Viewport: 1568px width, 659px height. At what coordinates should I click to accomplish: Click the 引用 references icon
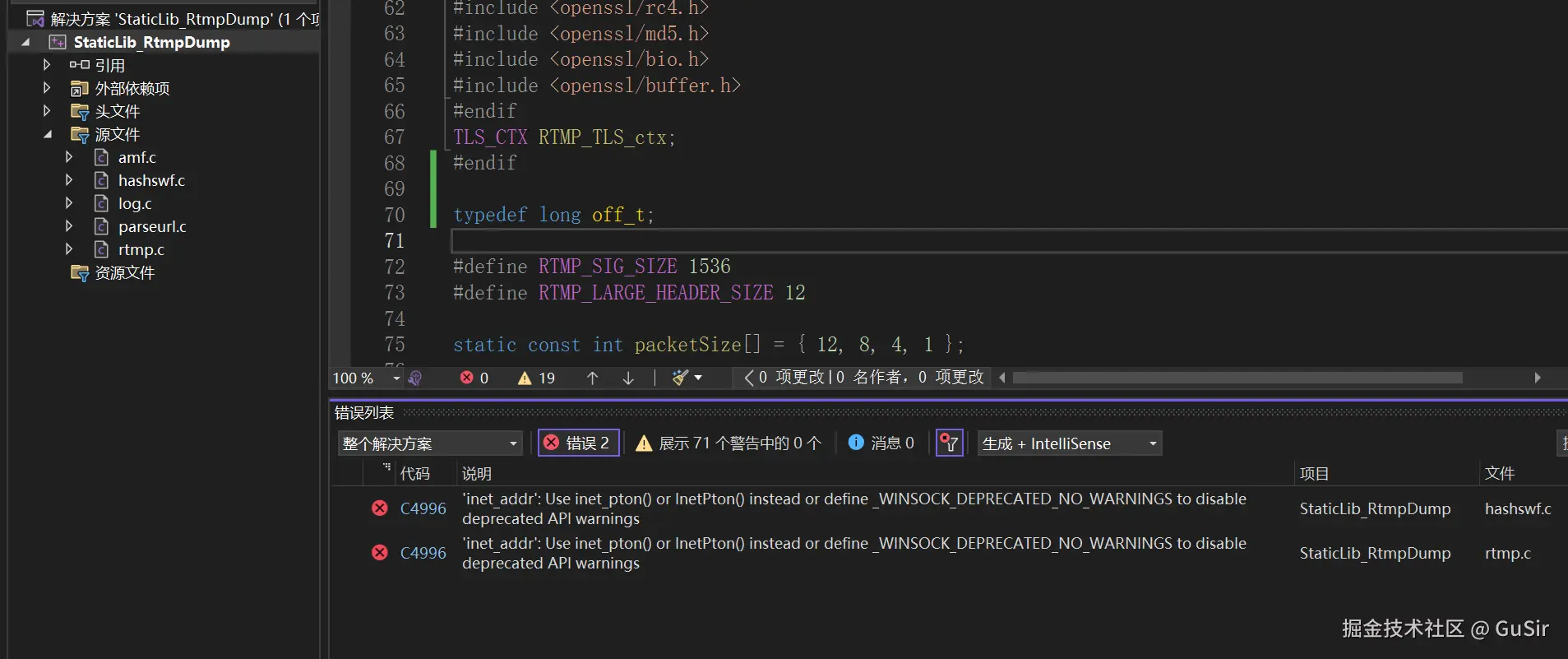click(80, 64)
